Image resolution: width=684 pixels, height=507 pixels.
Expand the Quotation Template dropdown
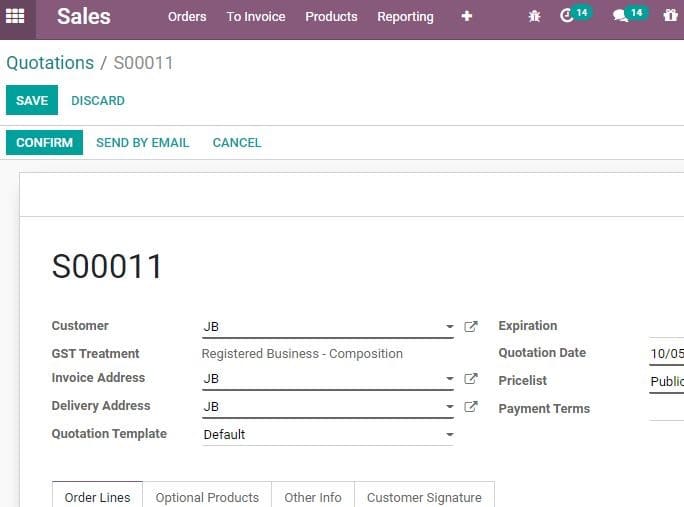[x=449, y=435]
